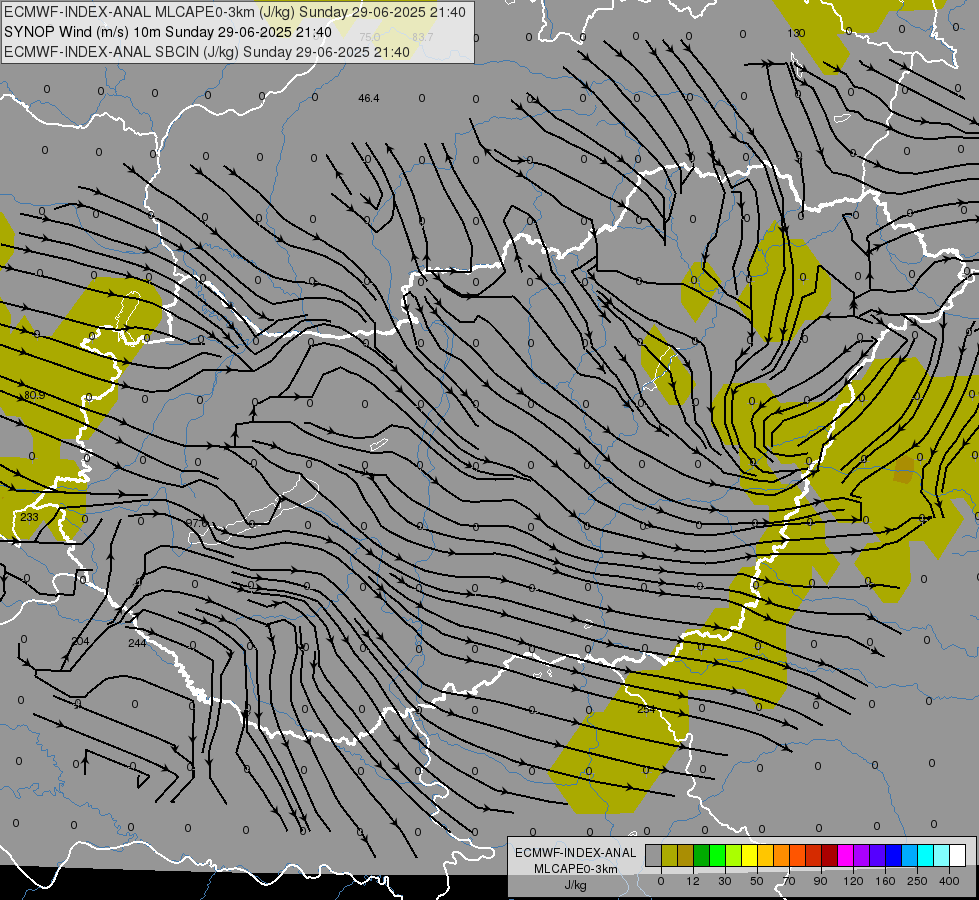The width and height of the screenshot is (979, 900).
Task: Click the map value 254
Action: coord(646,710)
